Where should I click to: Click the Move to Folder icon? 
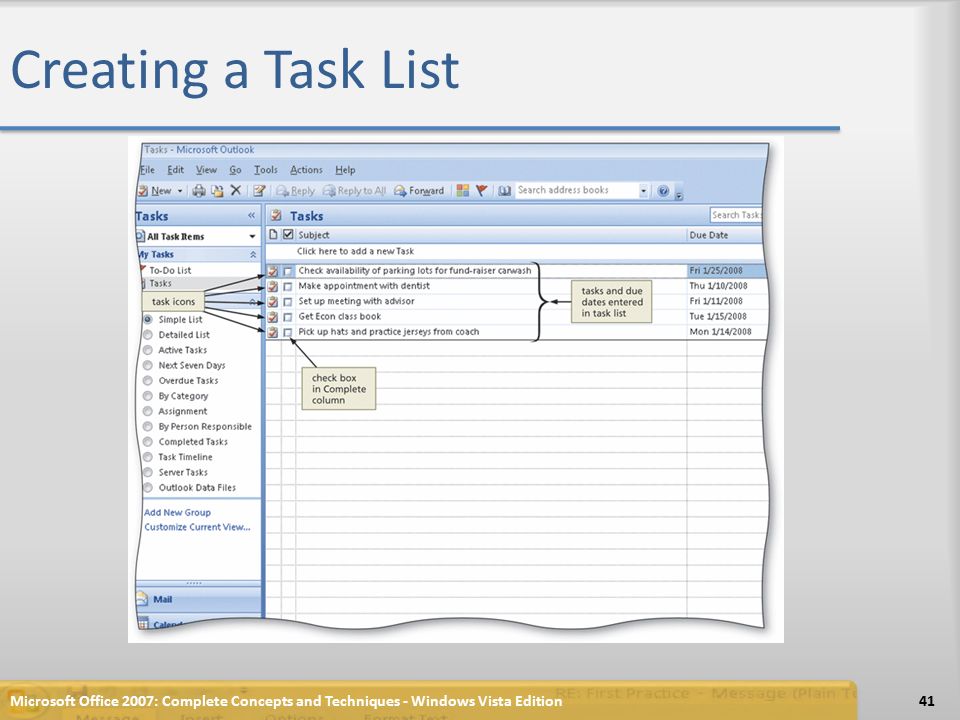(217, 191)
